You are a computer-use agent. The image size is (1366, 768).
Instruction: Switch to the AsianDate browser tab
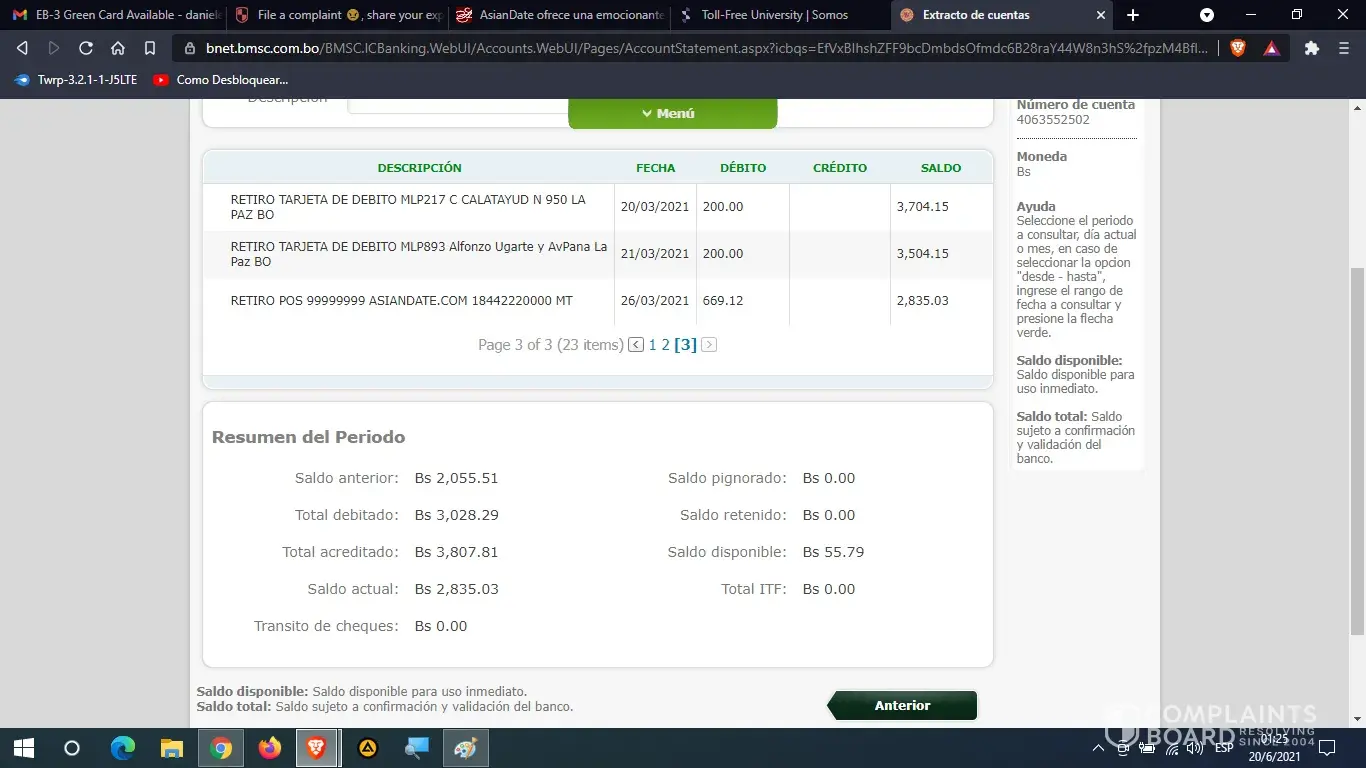point(558,15)
